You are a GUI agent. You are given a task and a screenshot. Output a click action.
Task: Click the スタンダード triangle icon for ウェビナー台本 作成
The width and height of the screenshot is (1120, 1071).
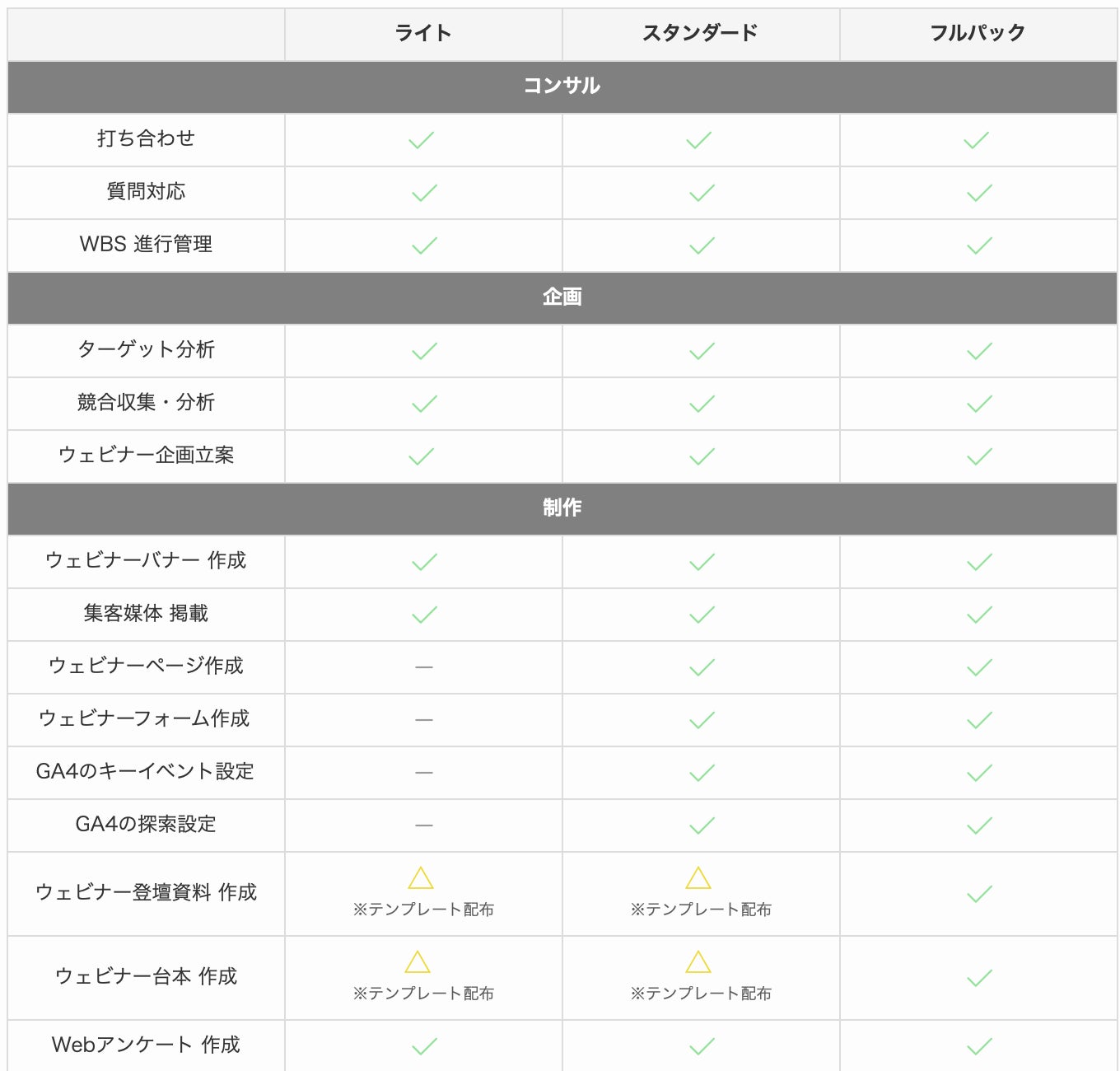point(698,962)
